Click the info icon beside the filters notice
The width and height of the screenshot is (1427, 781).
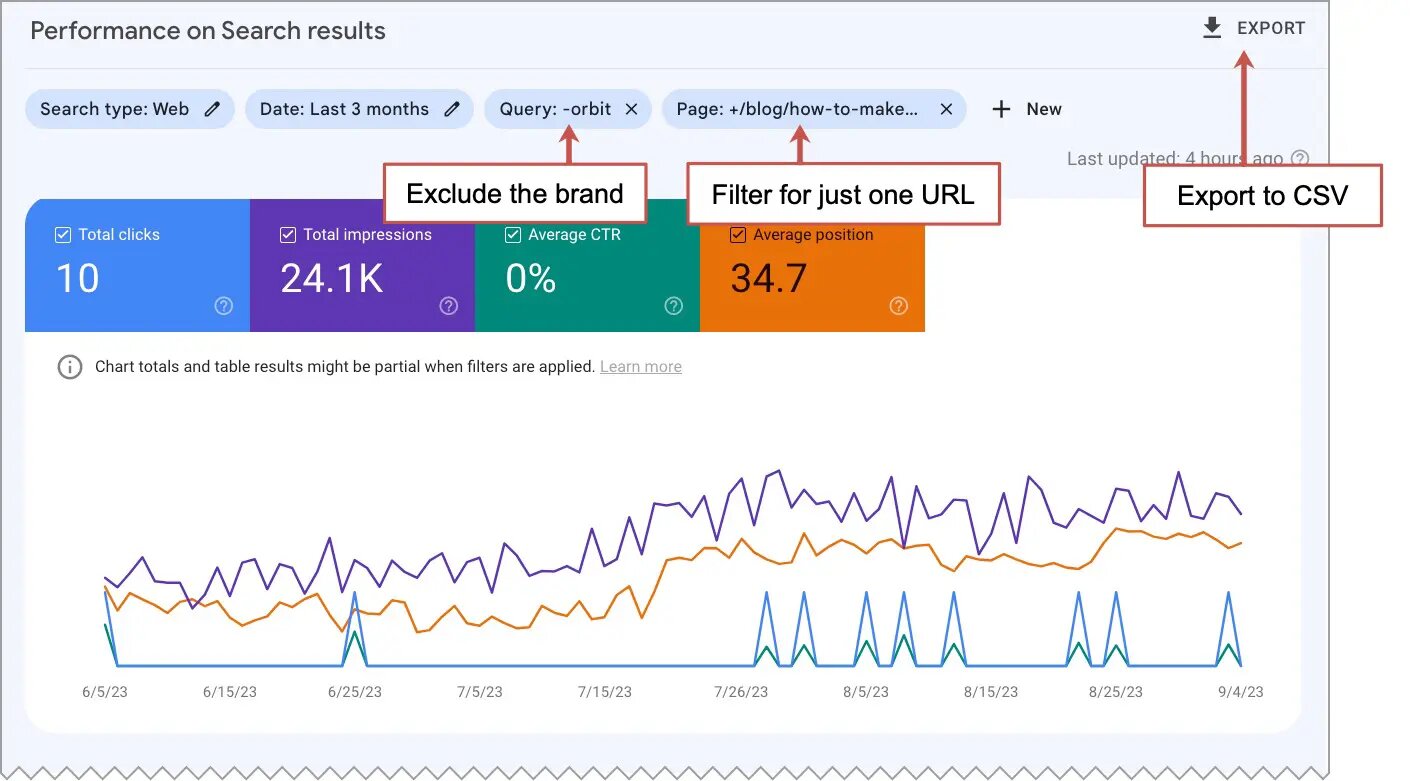point(69,367)
